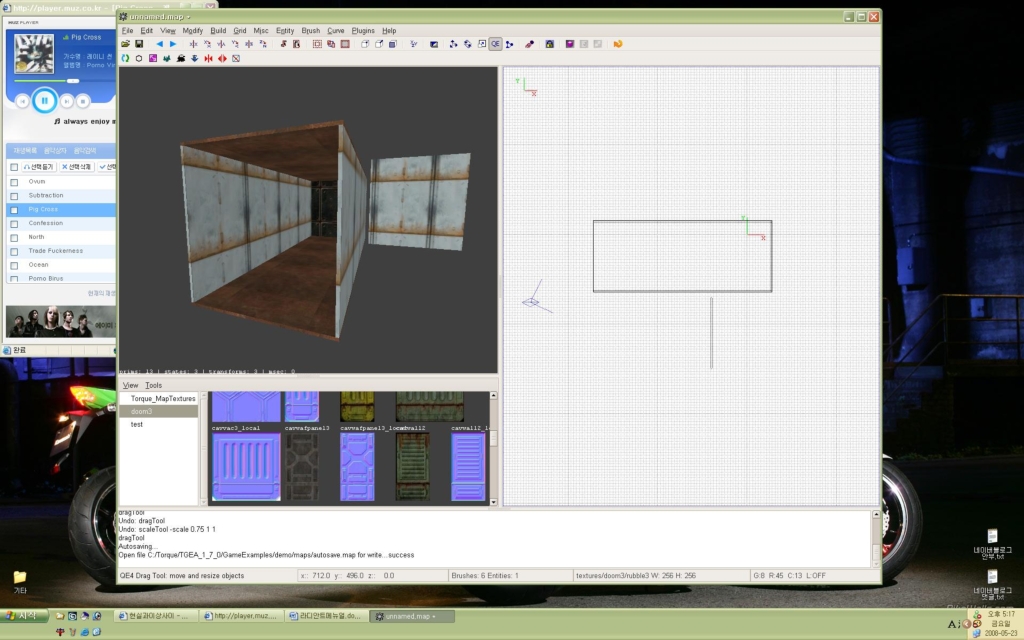Stop playback in the Muz player
Viewport: 1024px width, 640px height.
tap(83, 101)
